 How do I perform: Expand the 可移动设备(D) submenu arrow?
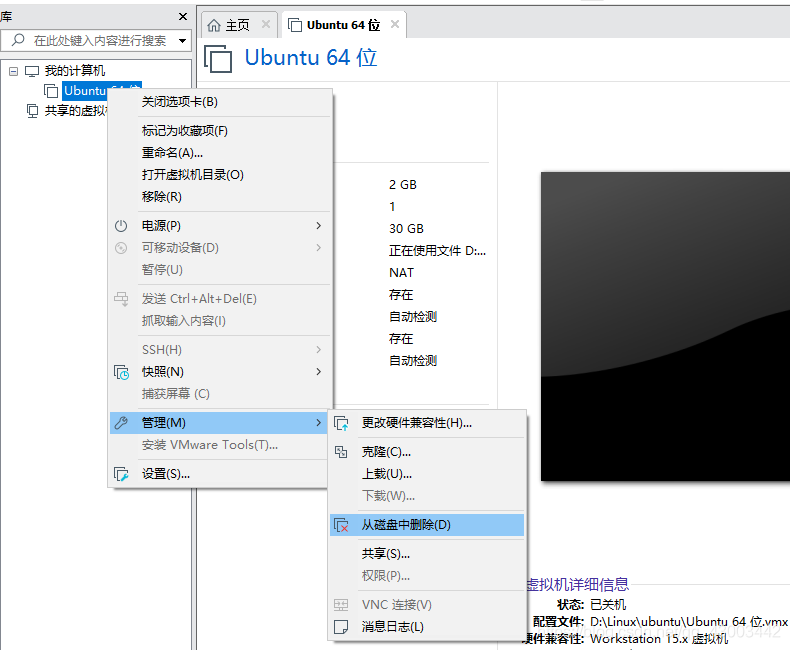[x=318, y=247]
